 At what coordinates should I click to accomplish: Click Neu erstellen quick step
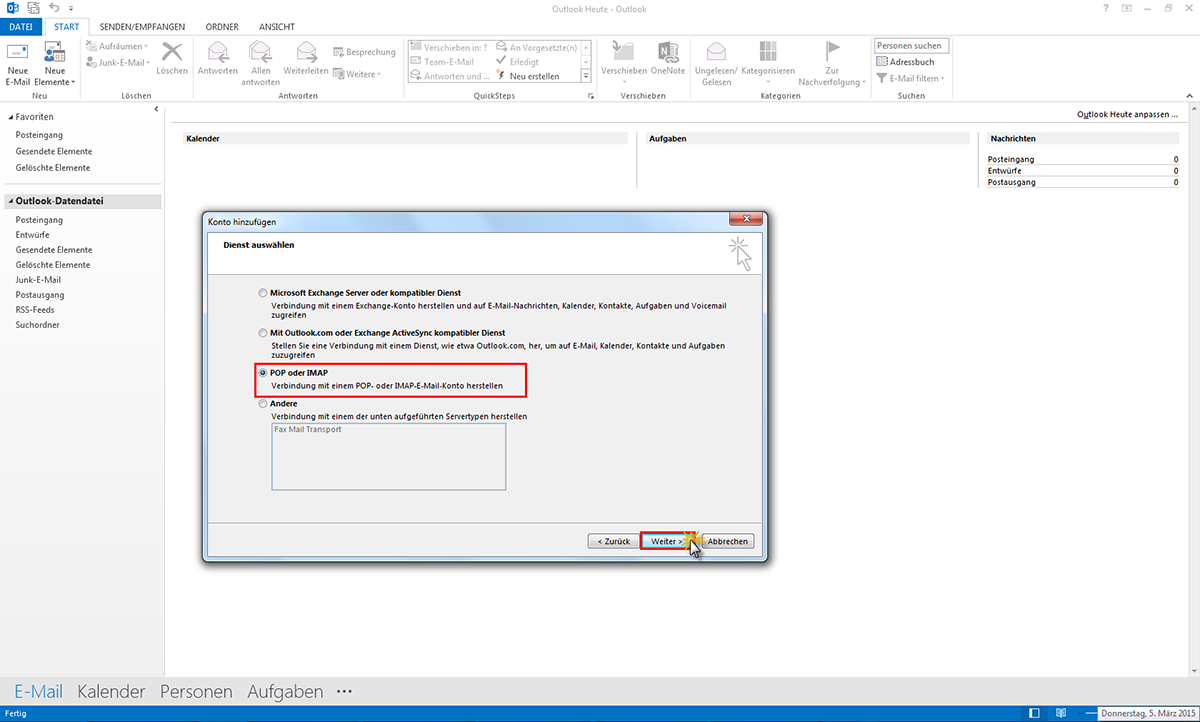pyautogui.click(x=527, y=76)
